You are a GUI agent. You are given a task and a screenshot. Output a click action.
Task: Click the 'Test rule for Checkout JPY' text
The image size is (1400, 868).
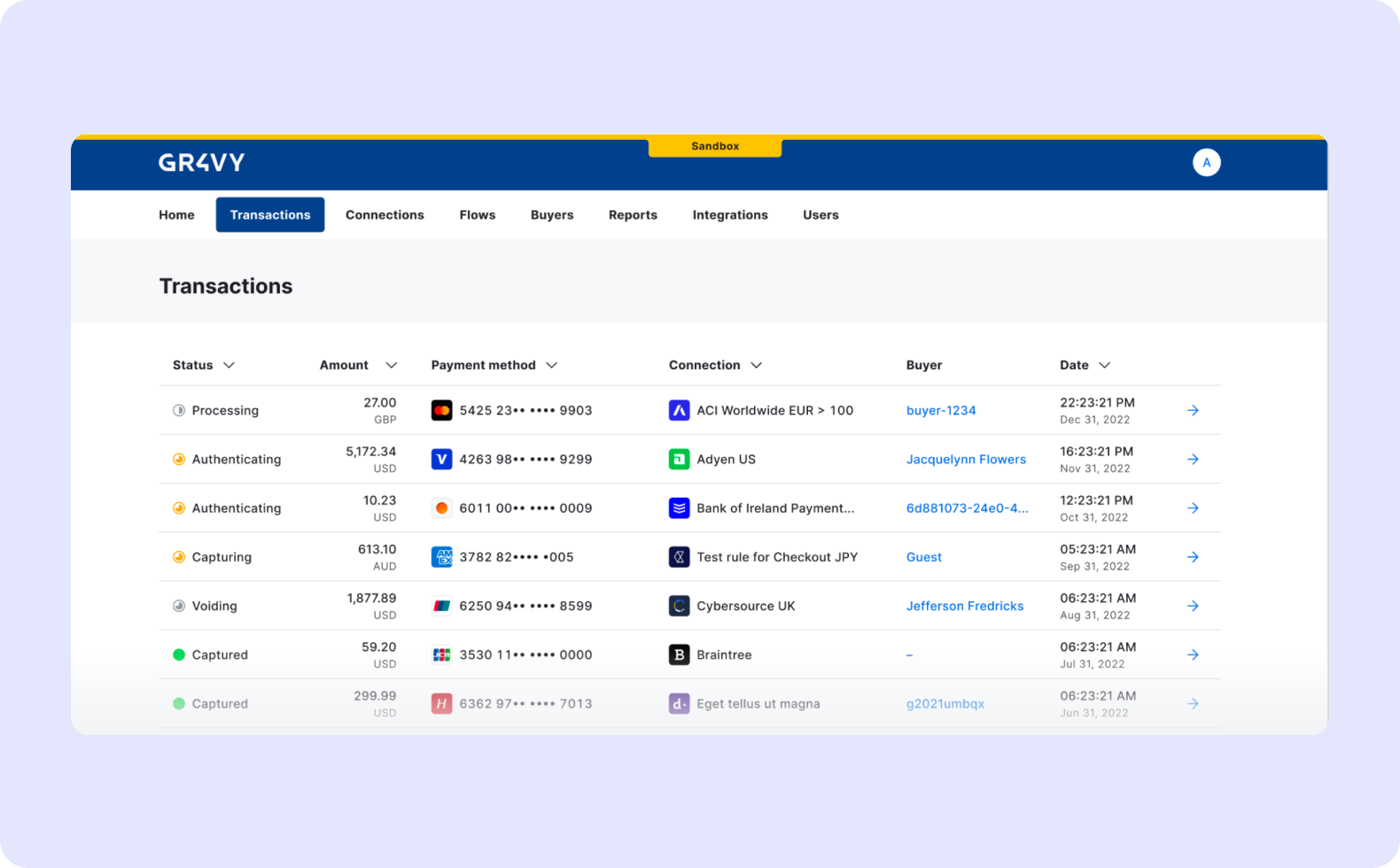click(x=777, y=557)
